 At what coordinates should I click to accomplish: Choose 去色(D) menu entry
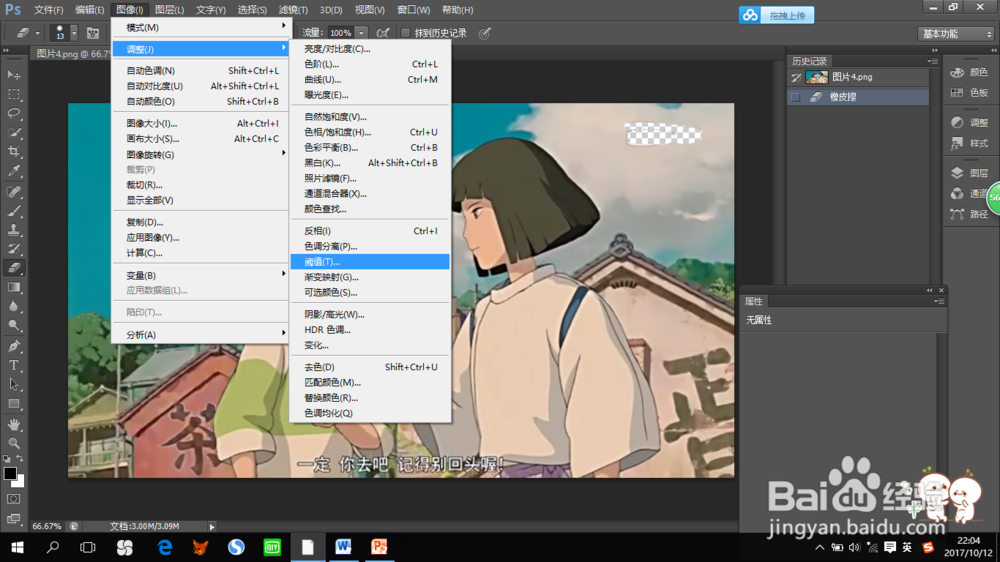coord(370,367)
